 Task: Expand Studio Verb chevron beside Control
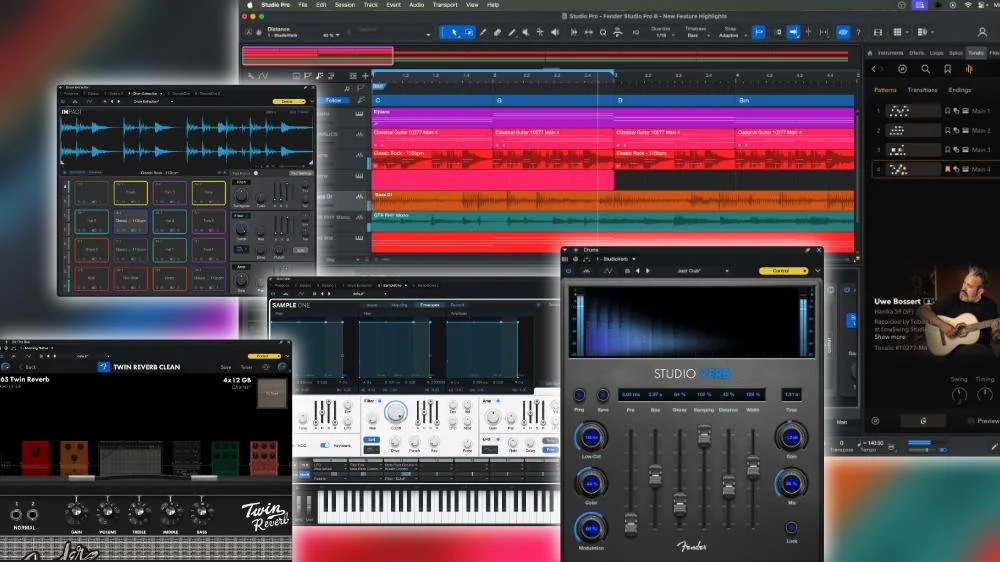(817, 271)
